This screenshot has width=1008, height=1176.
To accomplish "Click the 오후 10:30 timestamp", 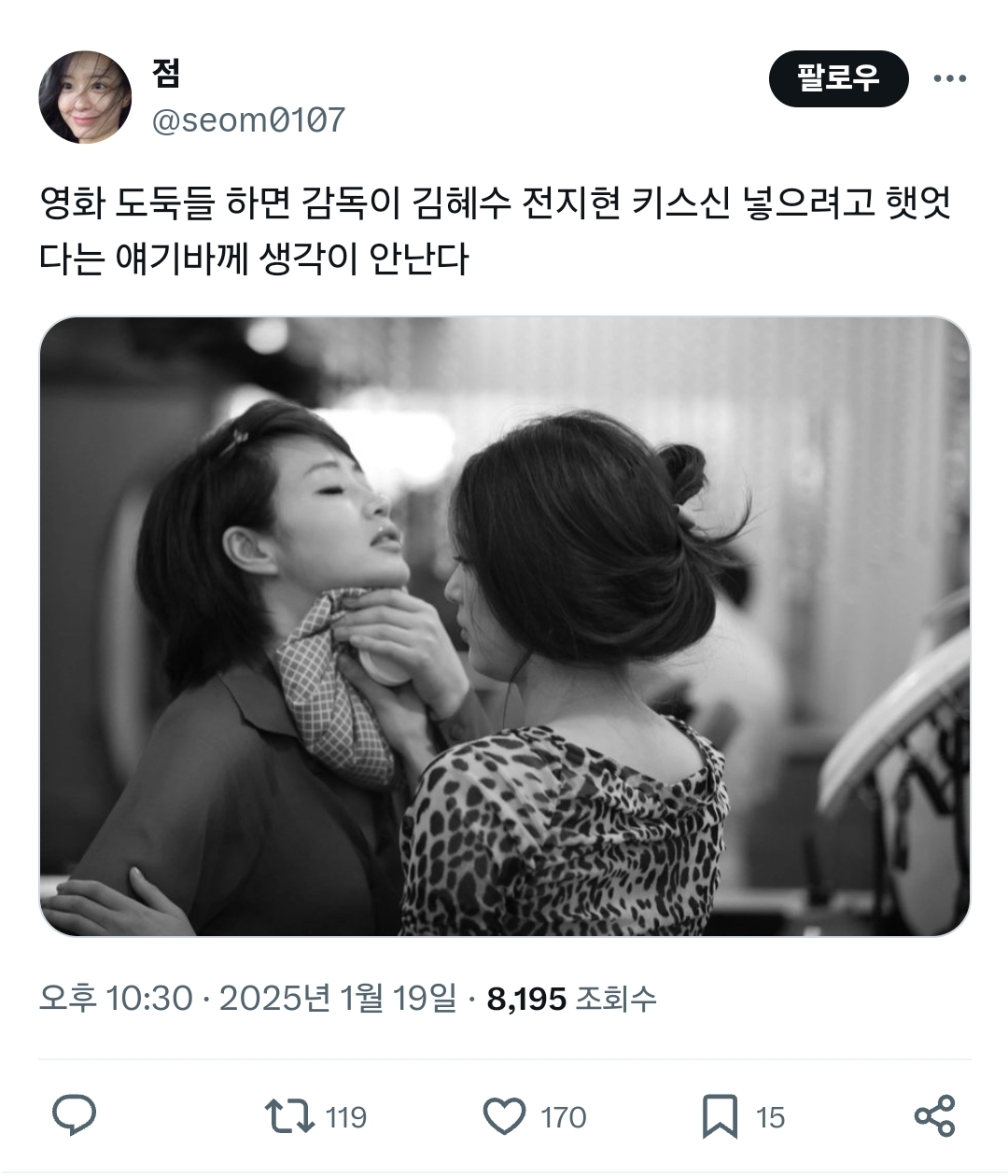I will tap(116, 998).
